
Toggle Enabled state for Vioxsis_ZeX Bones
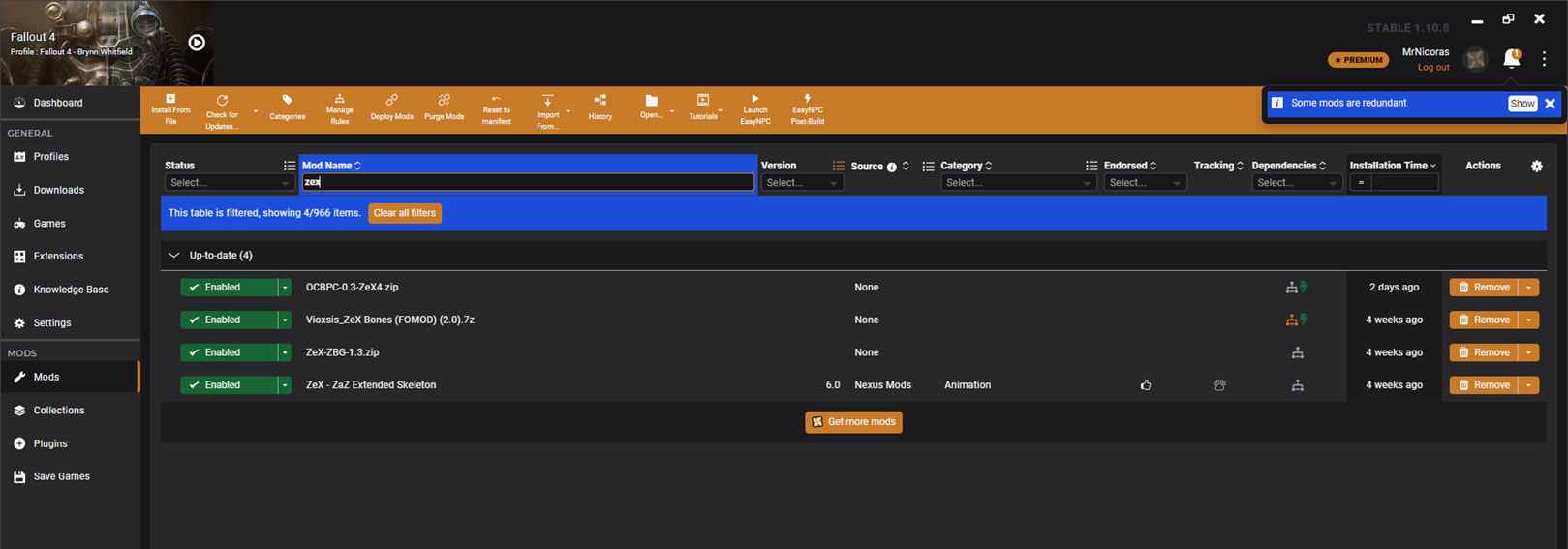point(229,320)
